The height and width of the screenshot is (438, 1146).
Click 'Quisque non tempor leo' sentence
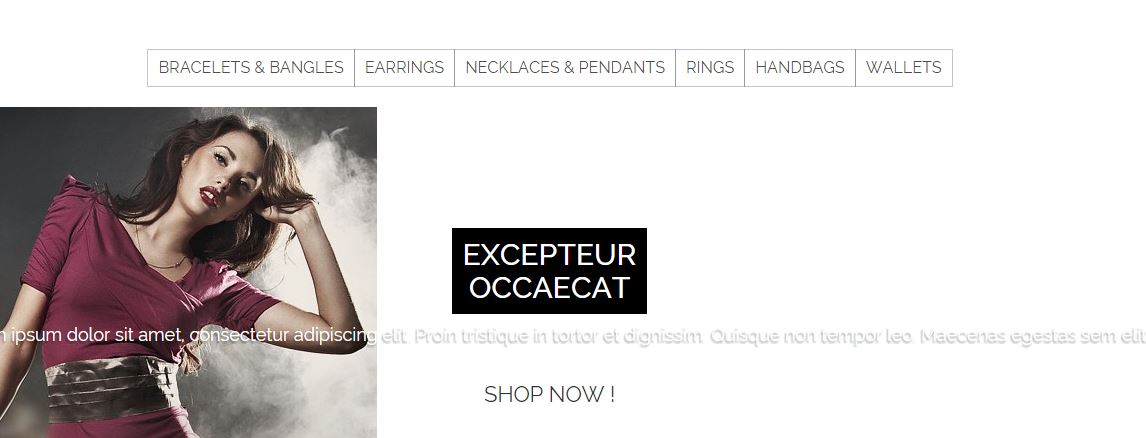click(811, 336)
